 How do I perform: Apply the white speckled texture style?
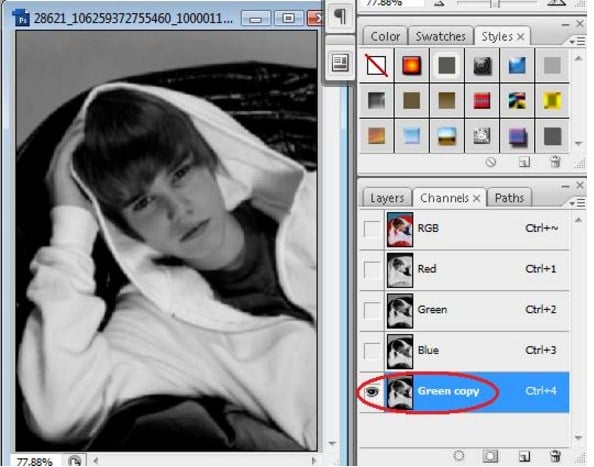click(x=482, y=136)
